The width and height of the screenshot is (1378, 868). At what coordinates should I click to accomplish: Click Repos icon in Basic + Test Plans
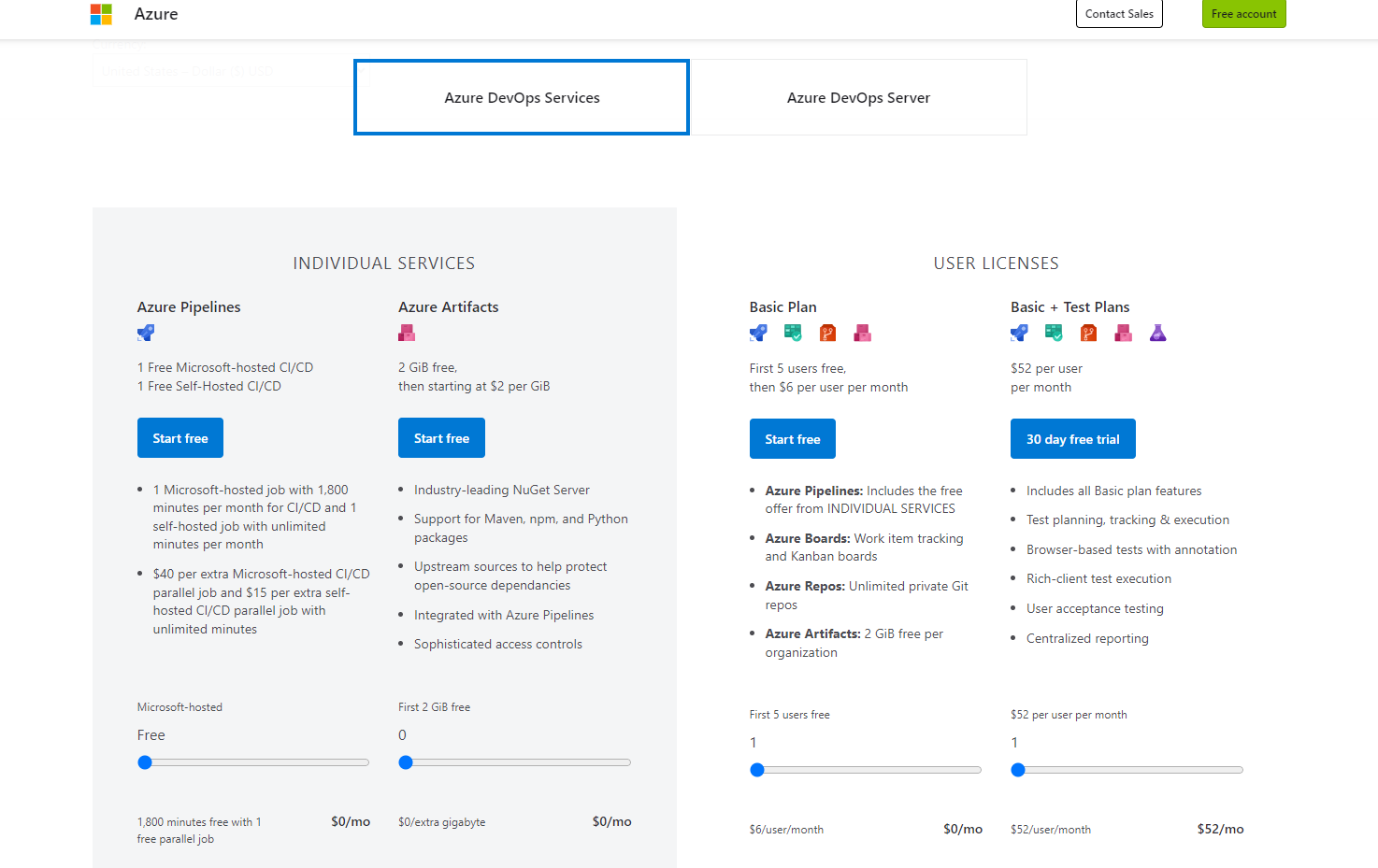tap(1088, 333)
